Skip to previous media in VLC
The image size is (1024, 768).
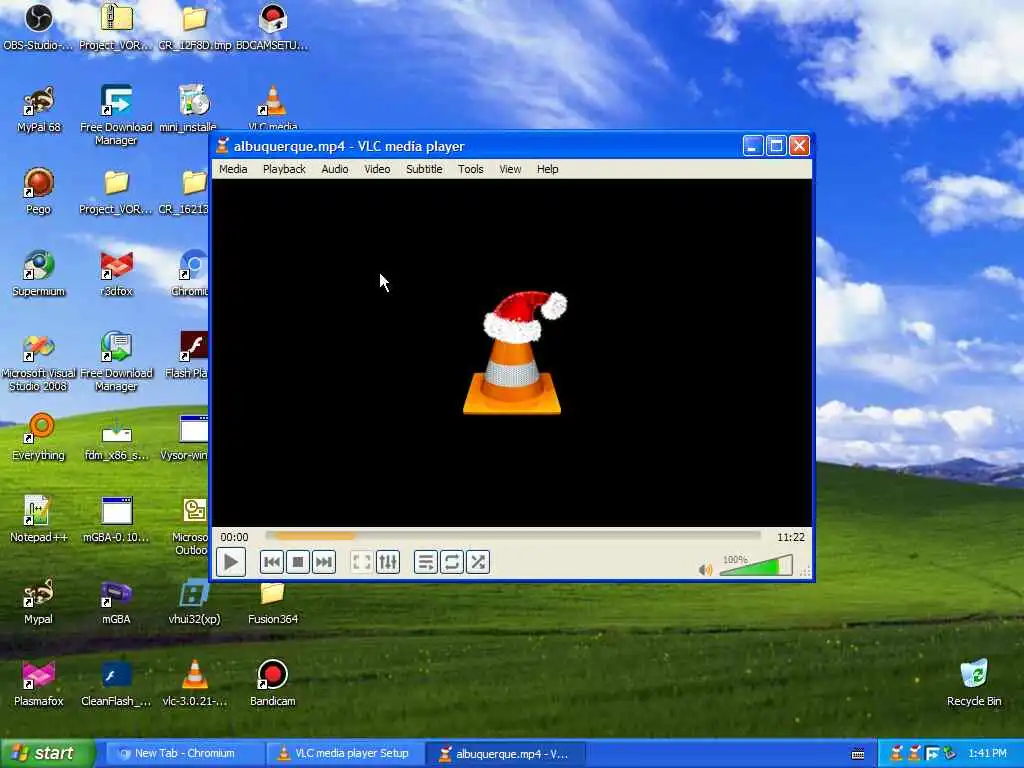click(272, 562)
